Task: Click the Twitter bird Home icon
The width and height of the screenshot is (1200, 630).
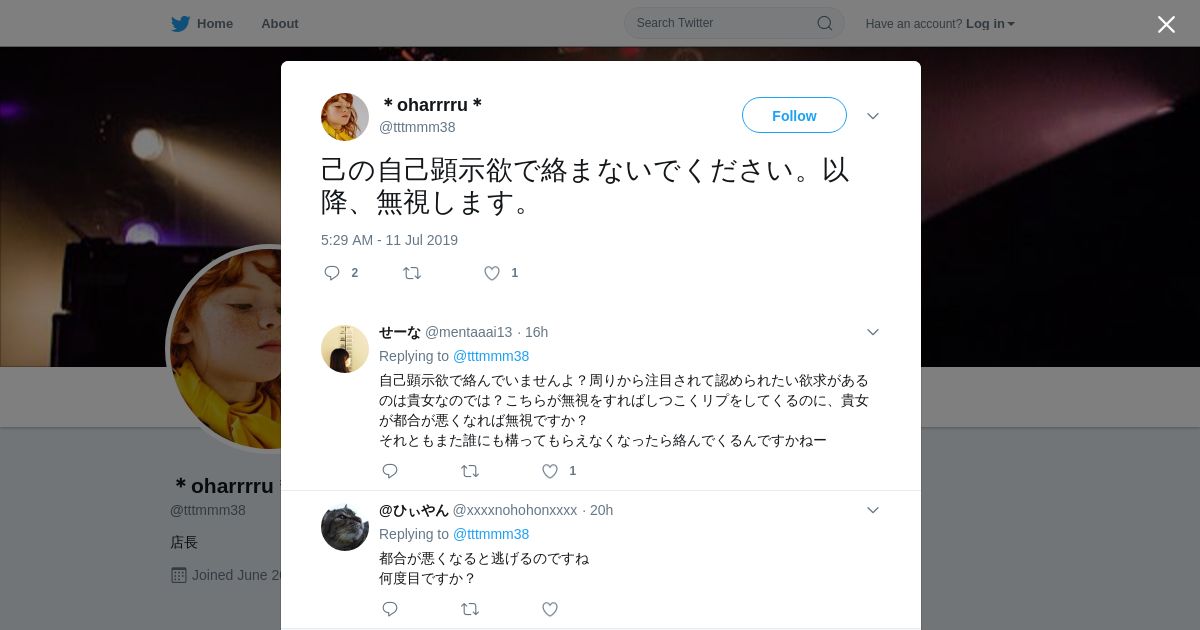Action: point(180,23)
